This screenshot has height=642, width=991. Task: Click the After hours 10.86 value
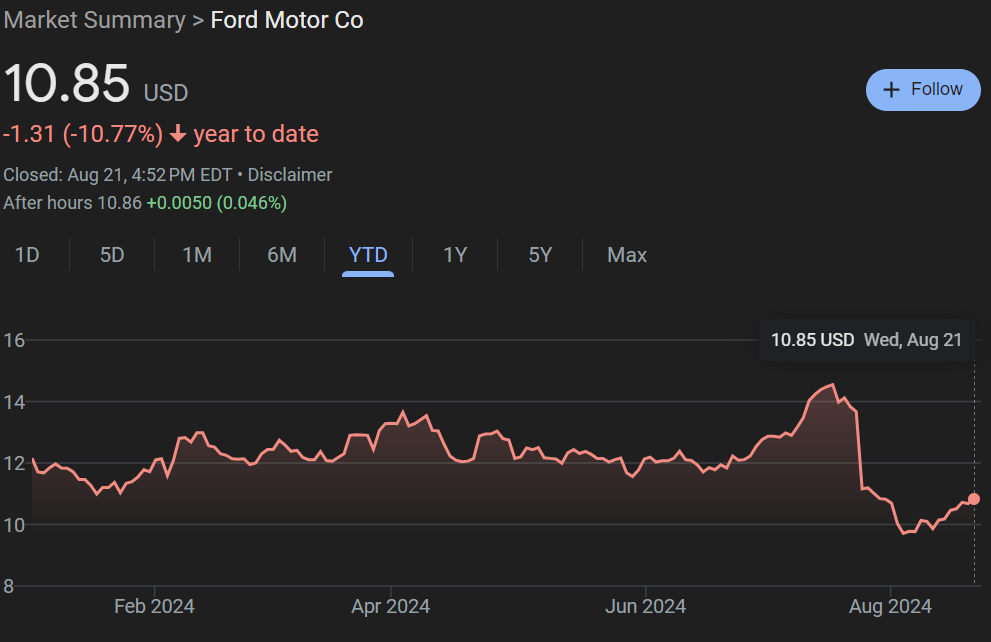pos(73,203)
